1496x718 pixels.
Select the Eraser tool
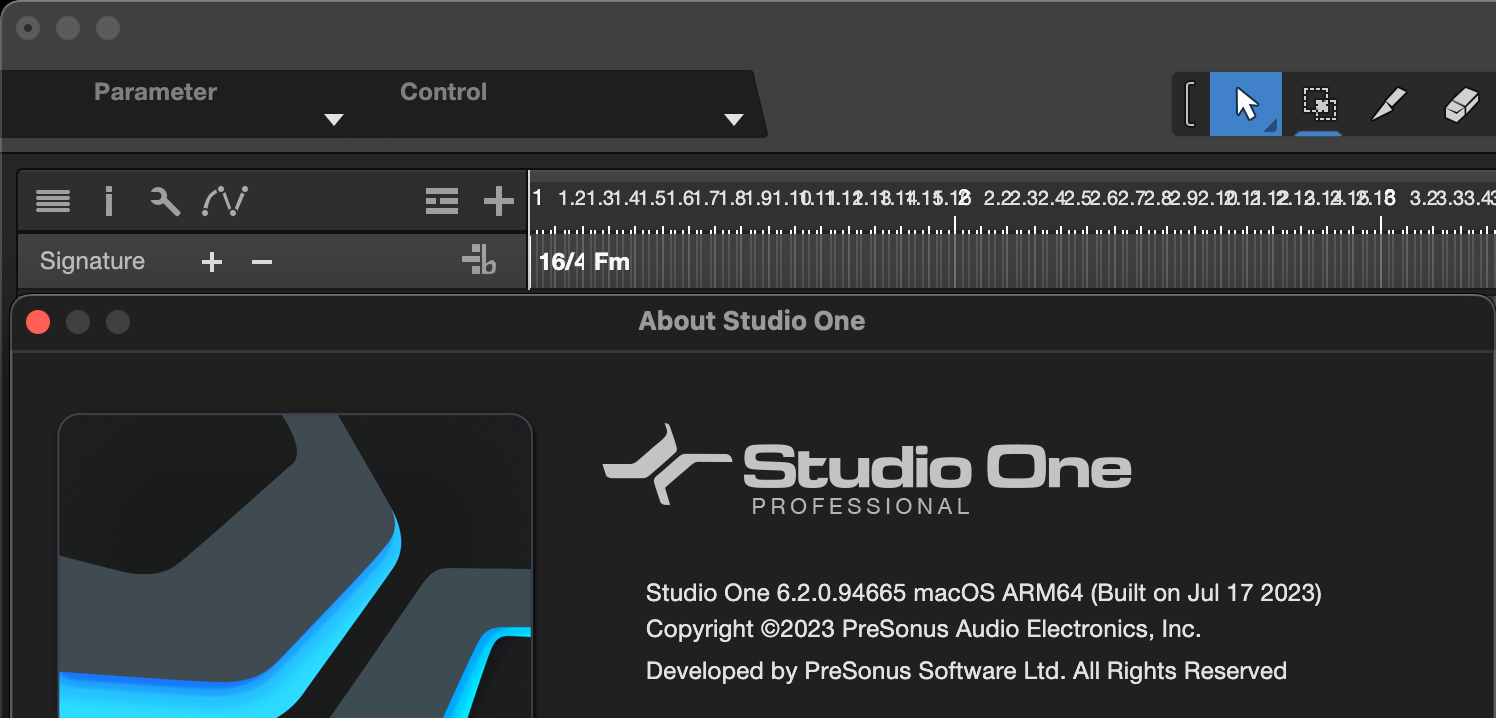pyautogui.click(x=1462, y=104)
